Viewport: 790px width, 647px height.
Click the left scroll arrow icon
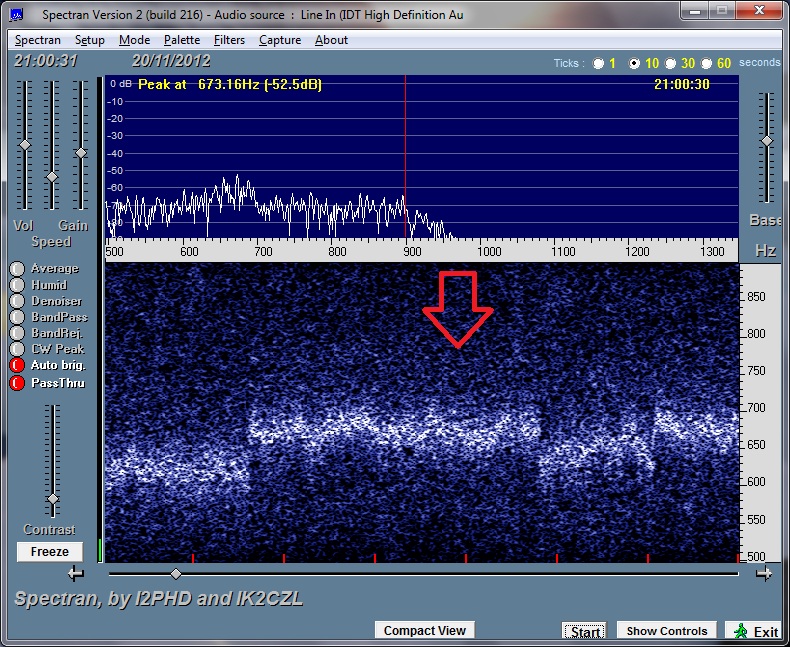[x=76, y=573]
